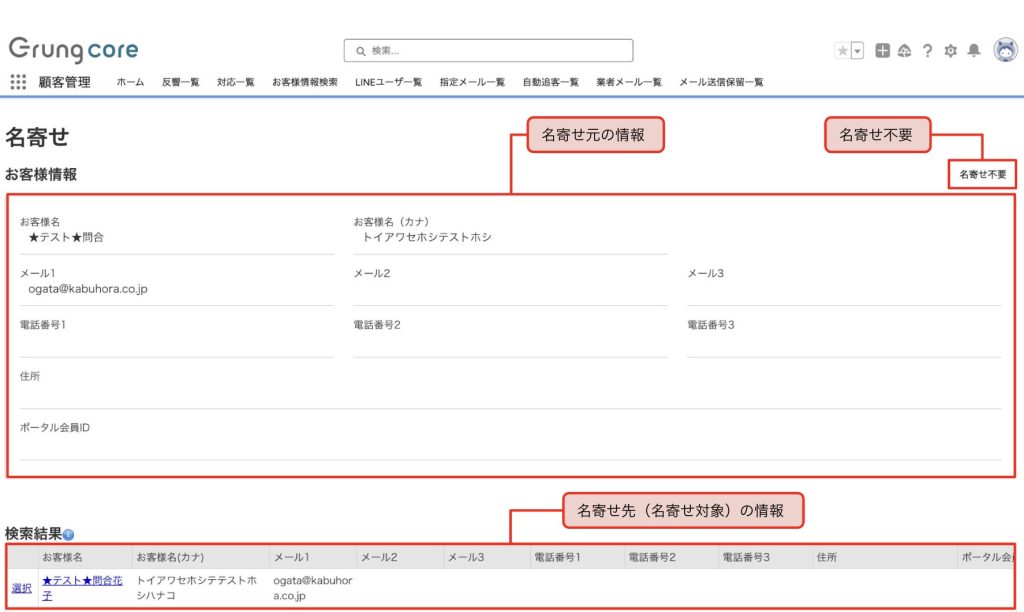1024x612 pixels.
Task: Go to the ホーム tab
Action: (130, 82)
